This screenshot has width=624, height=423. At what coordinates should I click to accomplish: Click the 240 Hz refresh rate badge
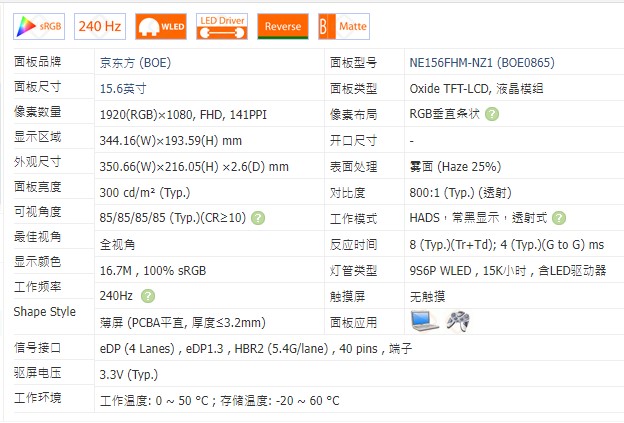point(100,26)
